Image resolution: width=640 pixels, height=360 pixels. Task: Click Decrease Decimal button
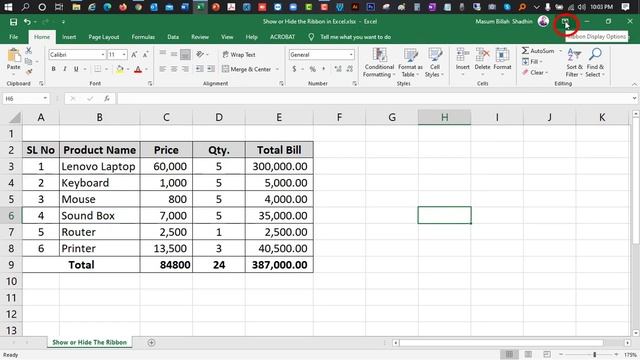(350, 69)
